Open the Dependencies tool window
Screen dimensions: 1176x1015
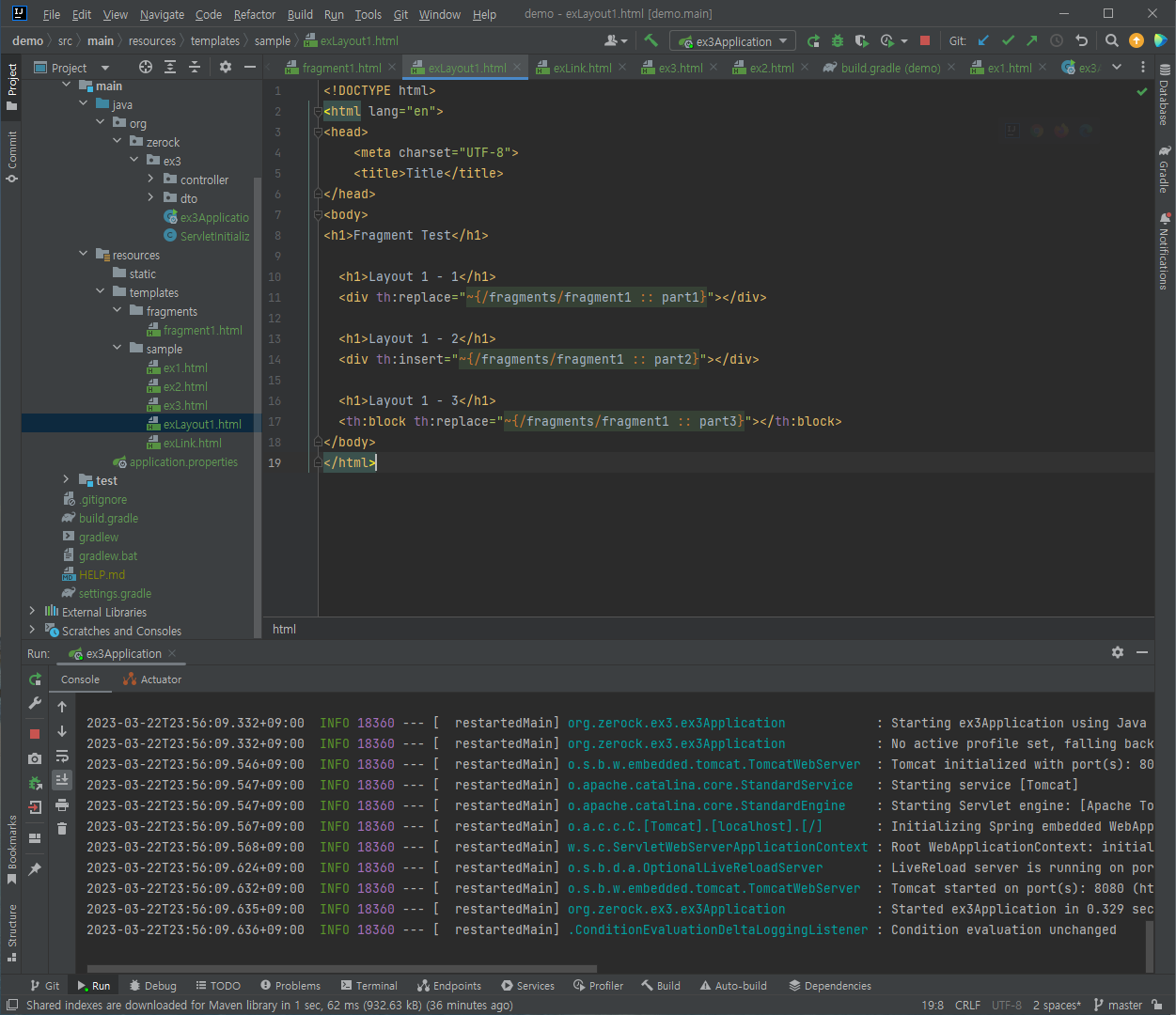[x=830, y=986]
